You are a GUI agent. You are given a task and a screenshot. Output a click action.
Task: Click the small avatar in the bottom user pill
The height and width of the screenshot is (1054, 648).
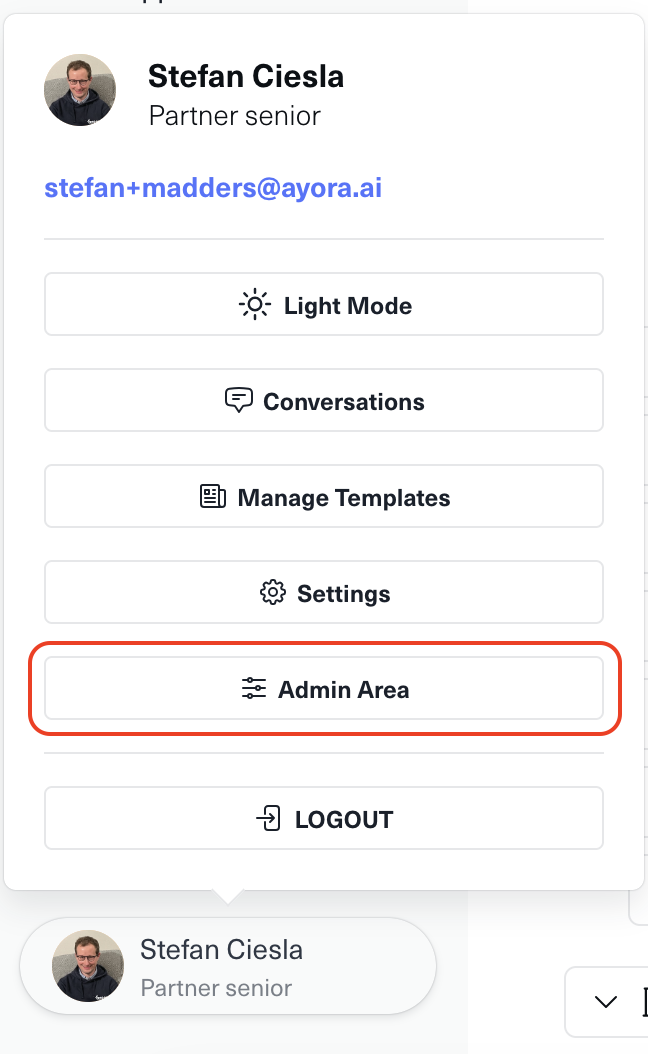(x=88, y=966)
